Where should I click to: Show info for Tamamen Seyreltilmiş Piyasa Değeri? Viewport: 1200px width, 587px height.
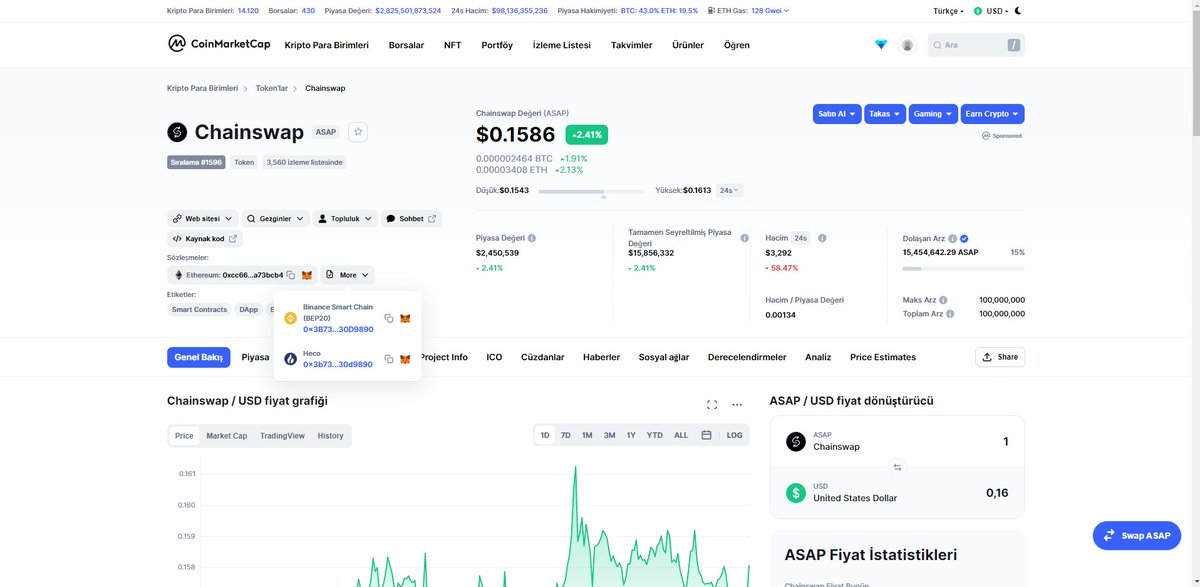(x=744, y=238)
